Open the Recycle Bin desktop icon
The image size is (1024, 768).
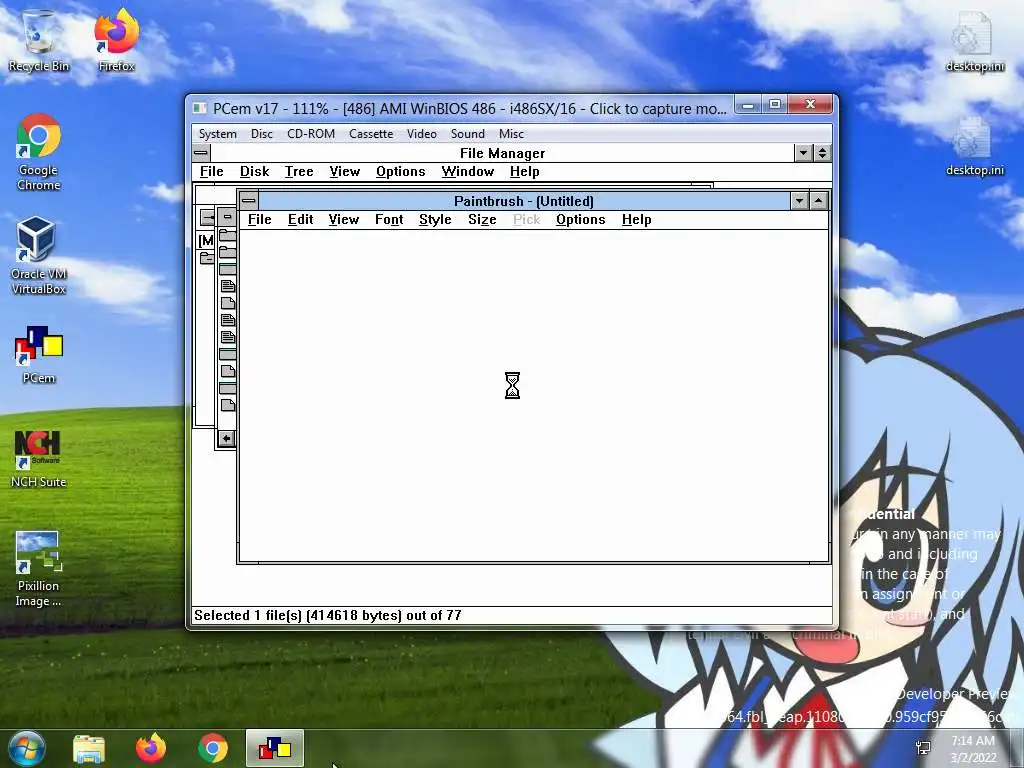[39, 40]
